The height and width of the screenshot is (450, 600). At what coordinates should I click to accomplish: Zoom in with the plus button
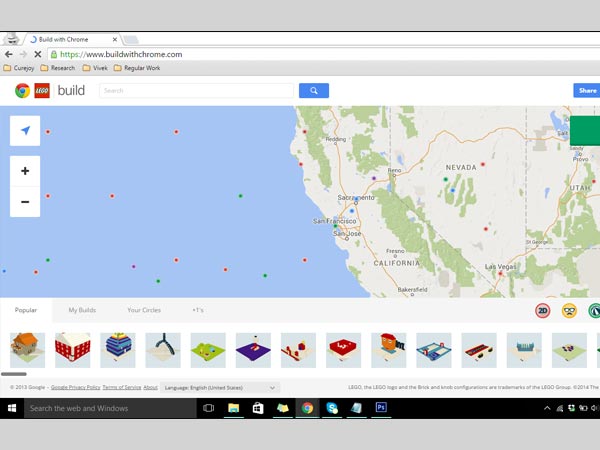[25, 171]
